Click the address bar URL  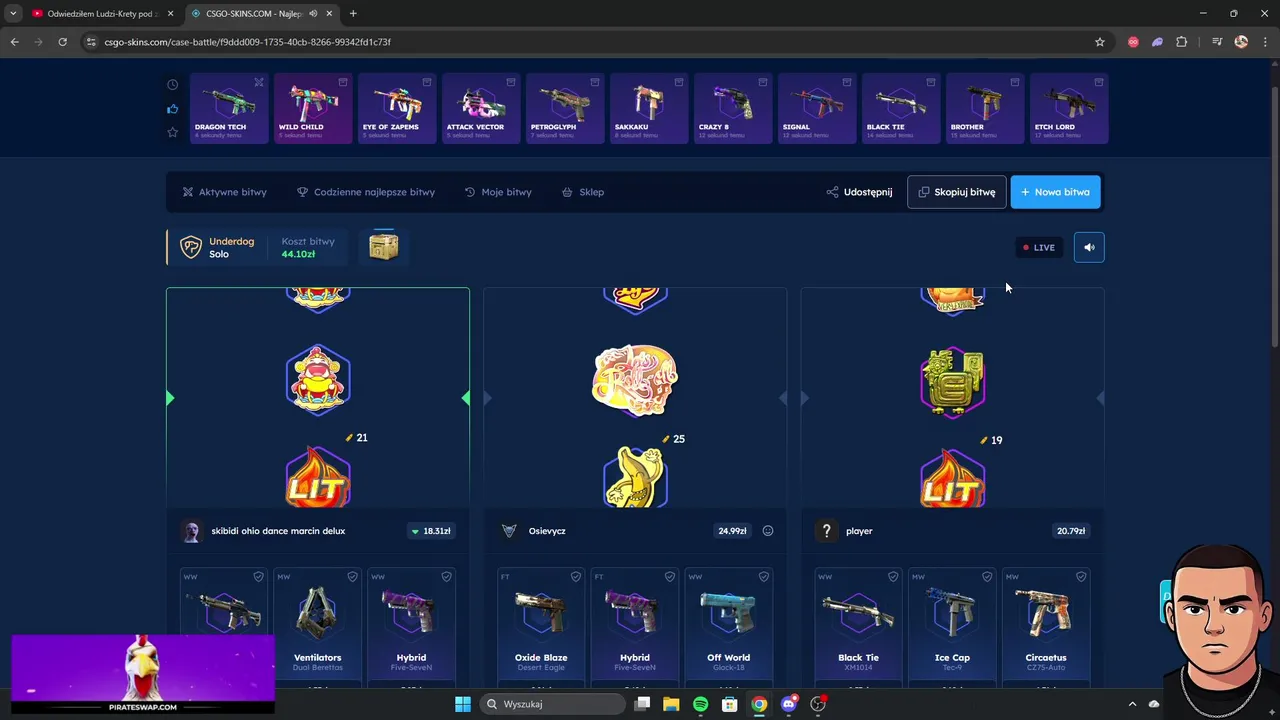pyautogui.click(x=247, y=42)
